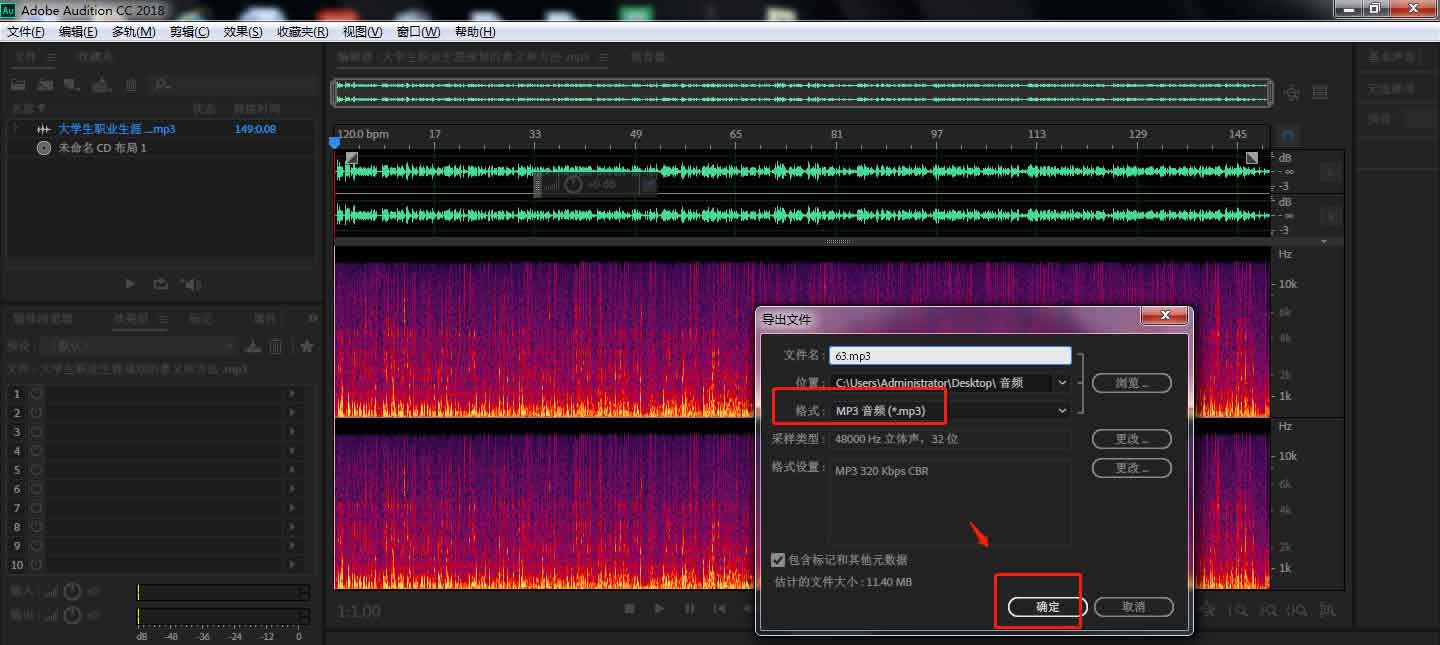The width and height of the screenshot is (1440, 645).
Task: Click volume knob on waveform HUD
Action: 573,185
